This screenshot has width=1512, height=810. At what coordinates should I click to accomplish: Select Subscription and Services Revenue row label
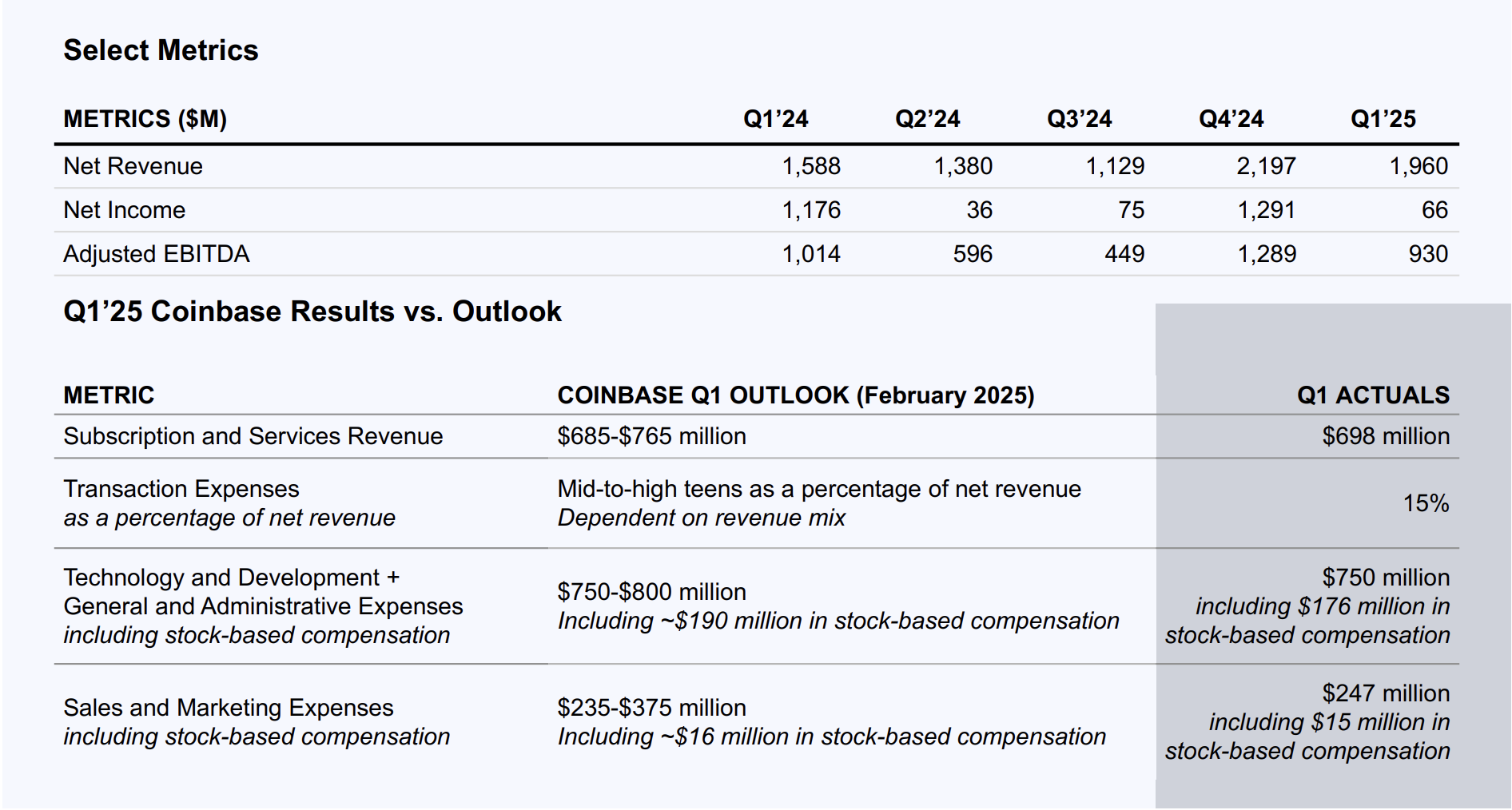click(x=253, y=436)
